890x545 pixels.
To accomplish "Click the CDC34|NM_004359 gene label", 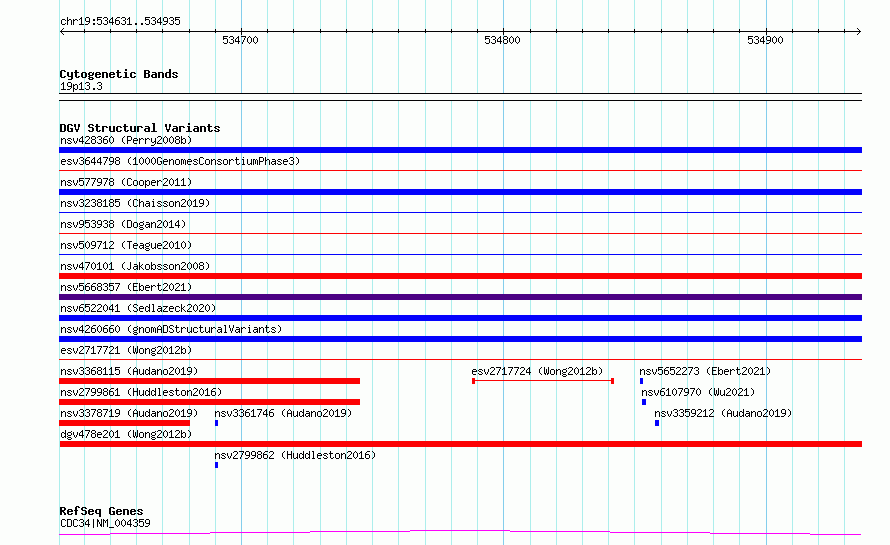I will [105, 523].
